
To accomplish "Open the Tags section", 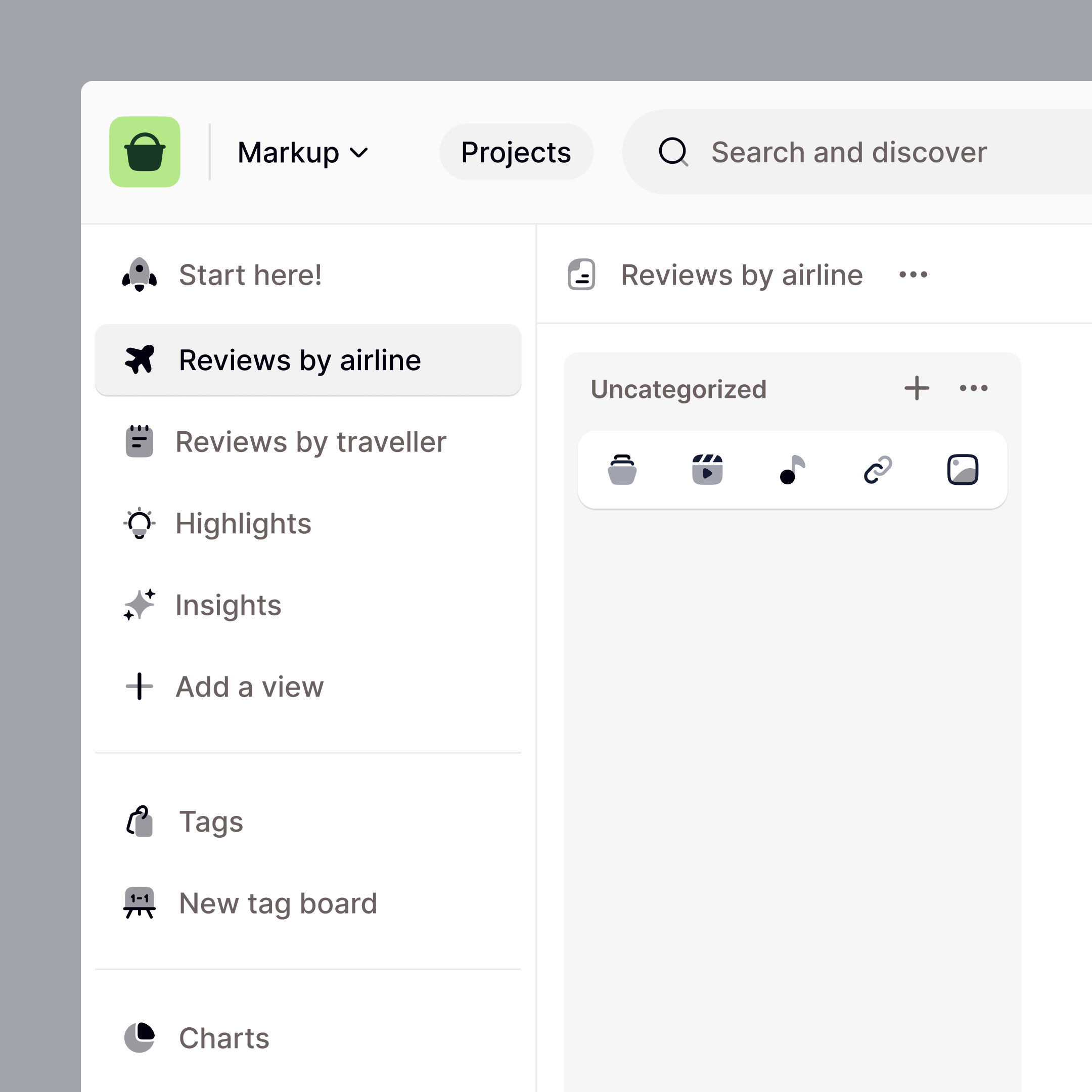I will coord(308,822).
